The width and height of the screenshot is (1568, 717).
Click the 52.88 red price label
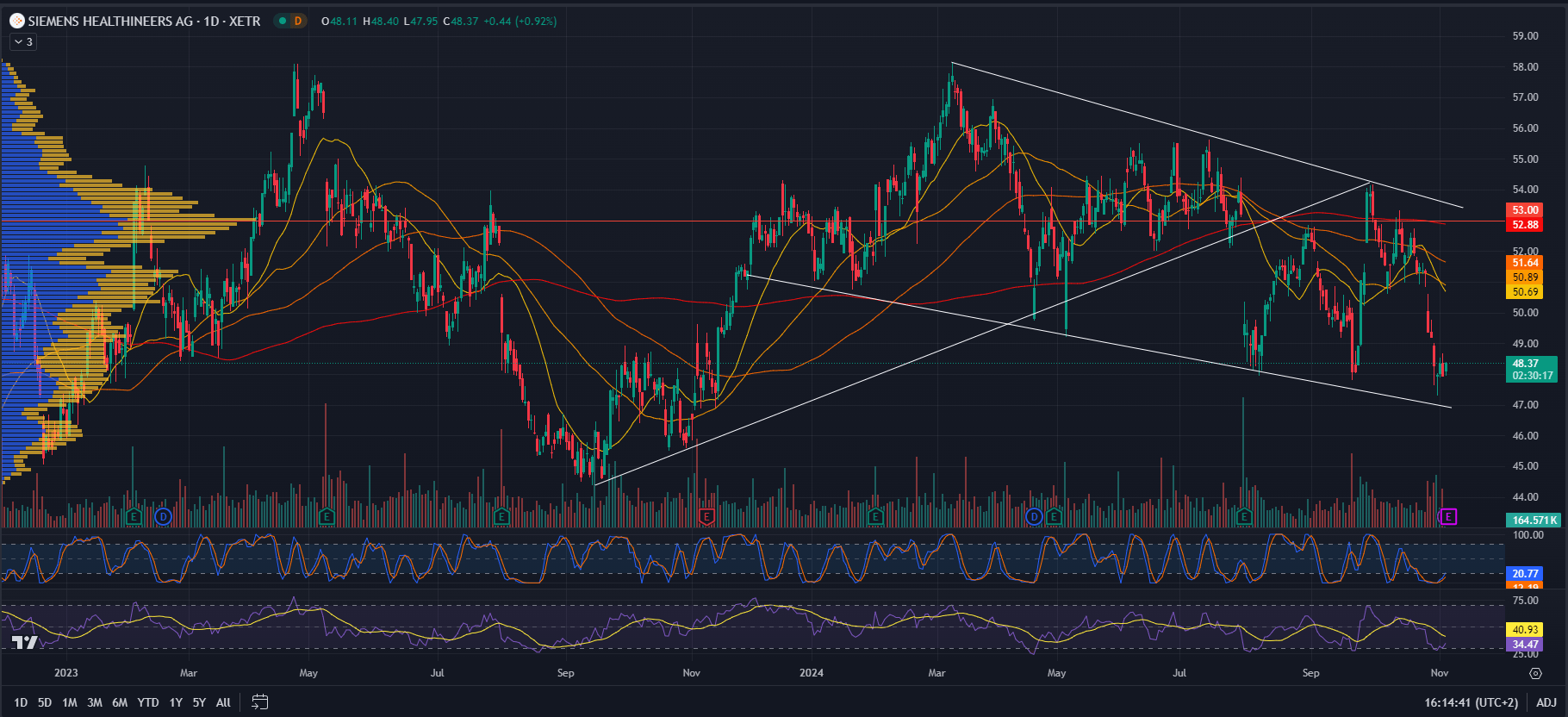(x=1525, y=225)
